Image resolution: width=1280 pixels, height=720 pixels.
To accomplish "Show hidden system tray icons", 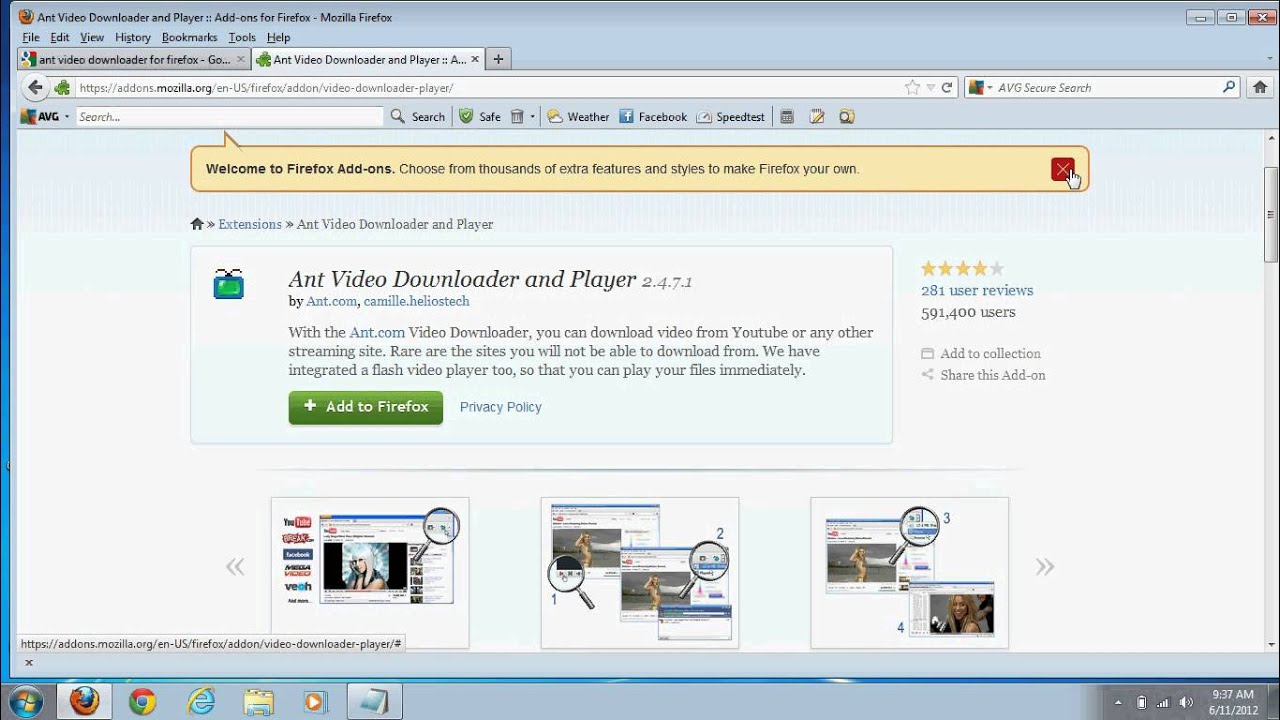I will point(1118,702).
